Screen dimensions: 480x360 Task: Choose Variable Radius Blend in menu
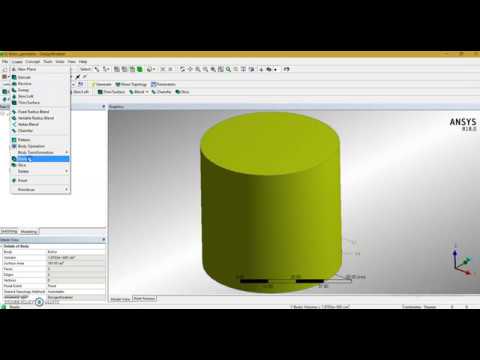[x=40, y=118]
